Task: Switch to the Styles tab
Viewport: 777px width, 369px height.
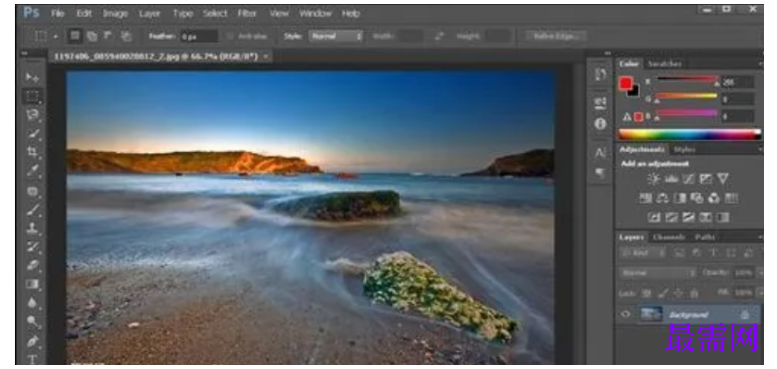Action: tap(684, 149)
